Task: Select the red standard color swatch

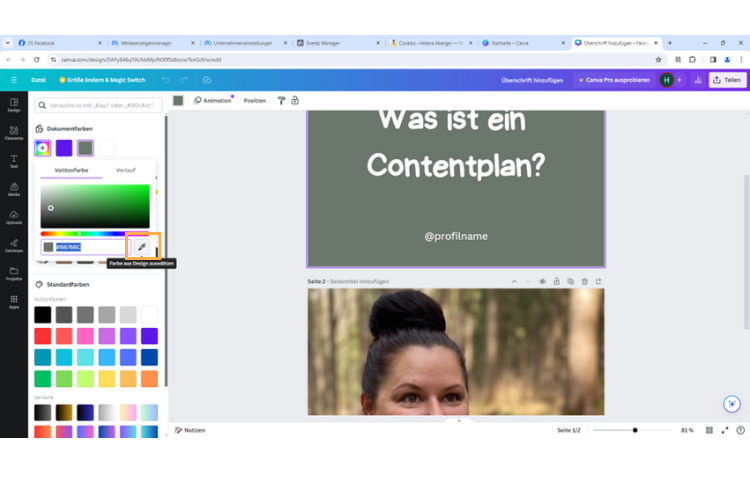Action: coord(43,336)
